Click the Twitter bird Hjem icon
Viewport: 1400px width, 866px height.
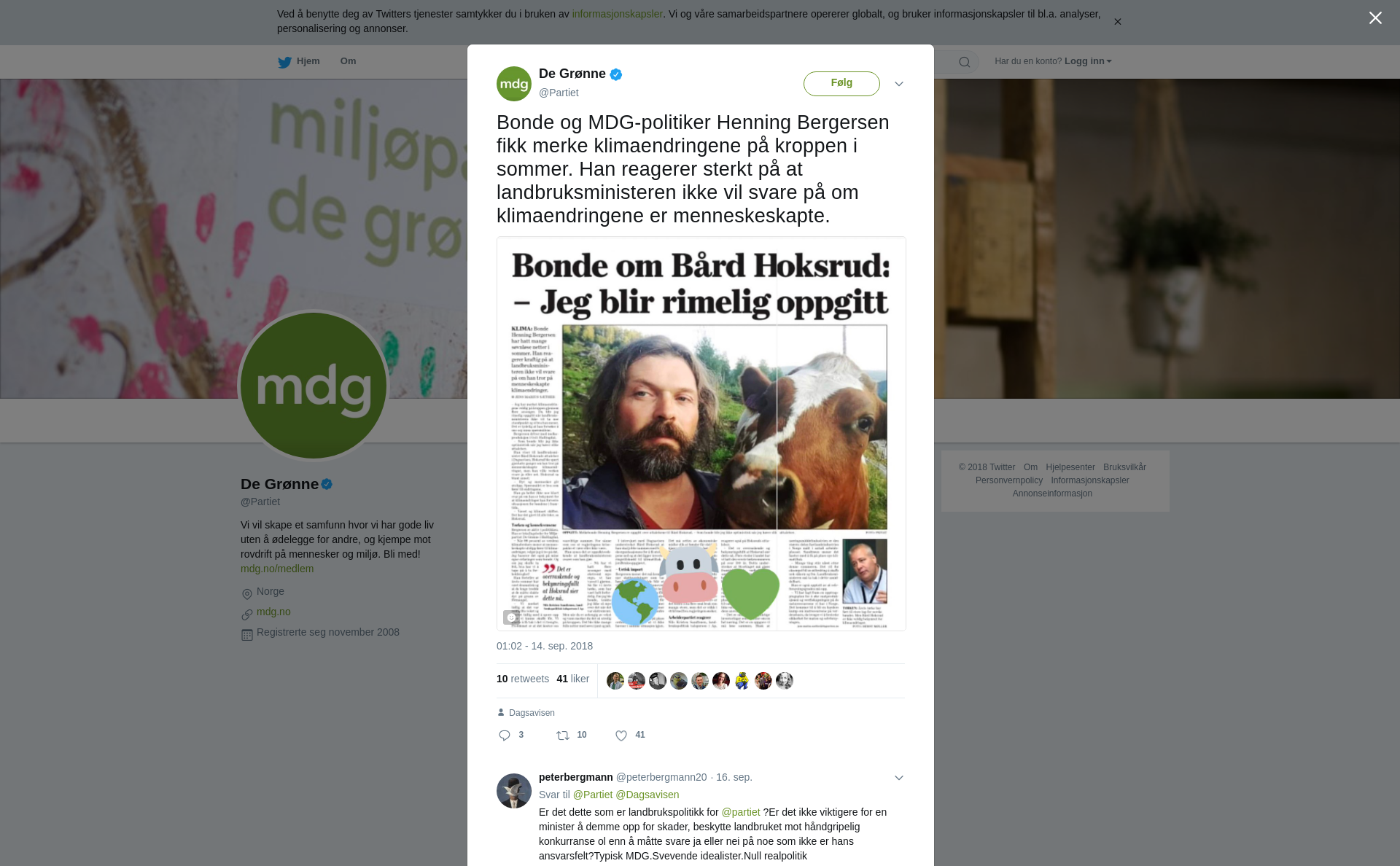tap(284, 62)
